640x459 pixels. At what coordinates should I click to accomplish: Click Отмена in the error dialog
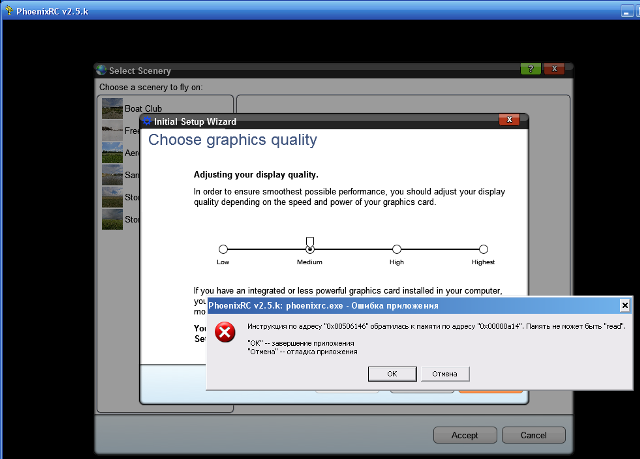click(445, 374)
